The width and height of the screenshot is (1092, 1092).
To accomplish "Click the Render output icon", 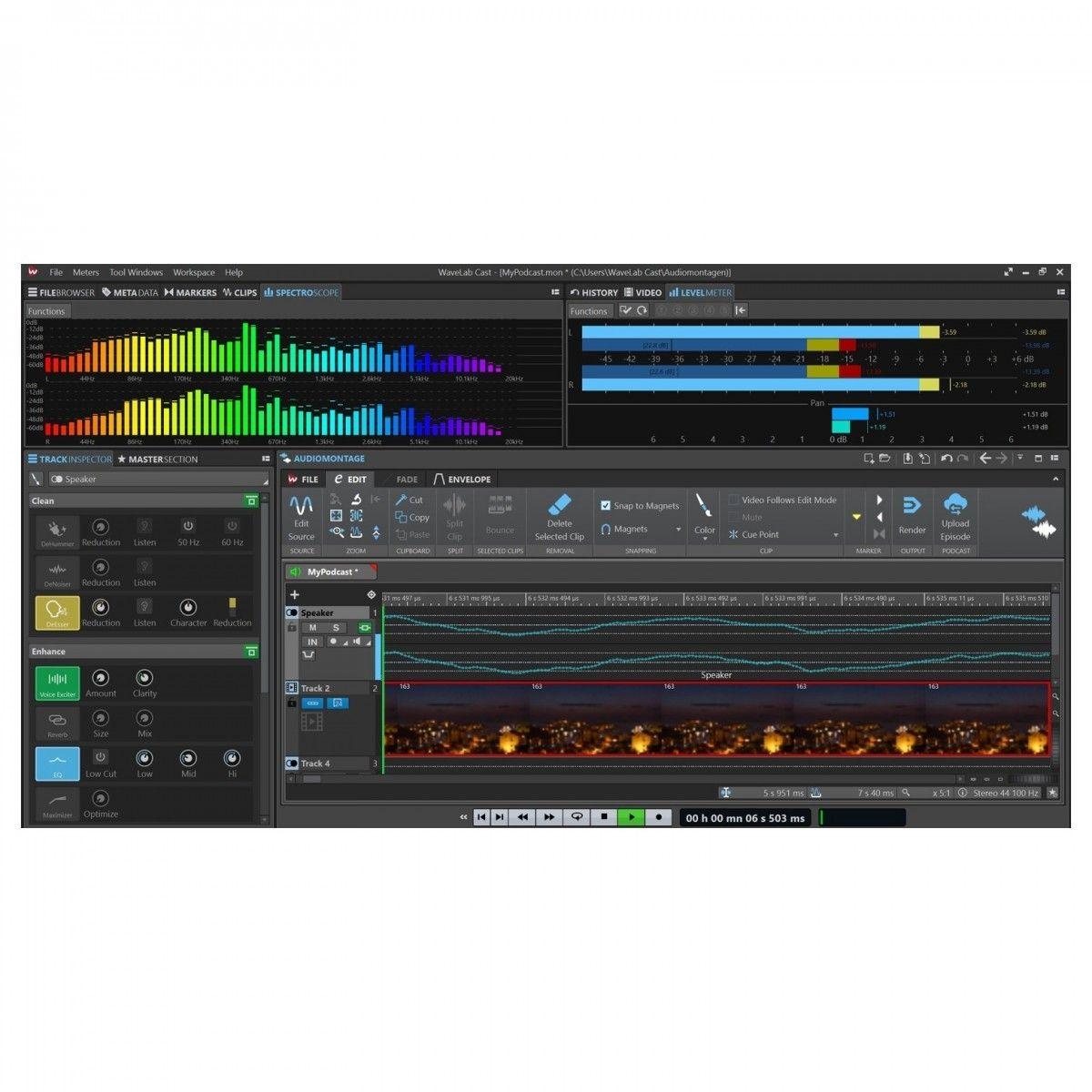I will point(912,505).
